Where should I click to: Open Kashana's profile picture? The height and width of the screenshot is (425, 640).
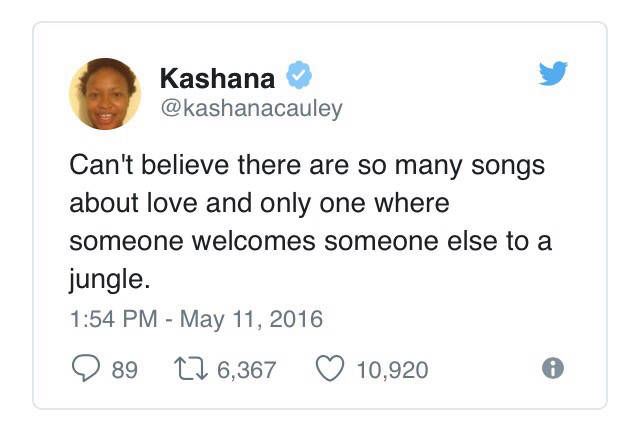click(x=104, y=94)
